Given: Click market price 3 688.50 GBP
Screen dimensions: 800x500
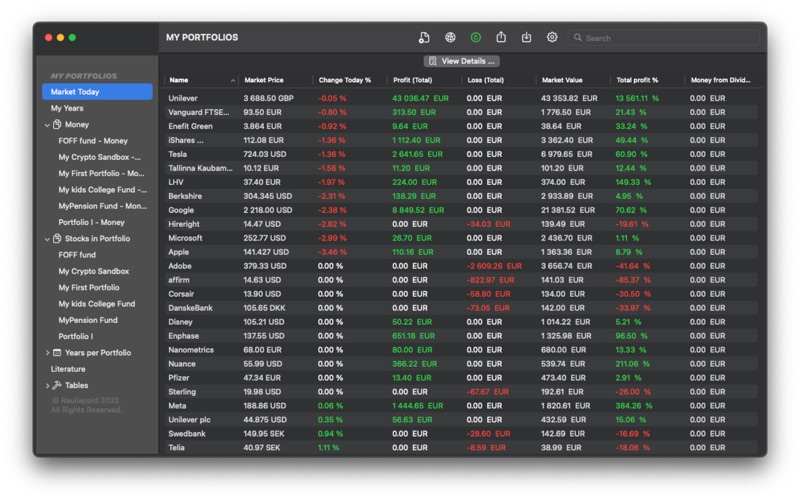Looking at the screenshot, I should click(268, 98).
